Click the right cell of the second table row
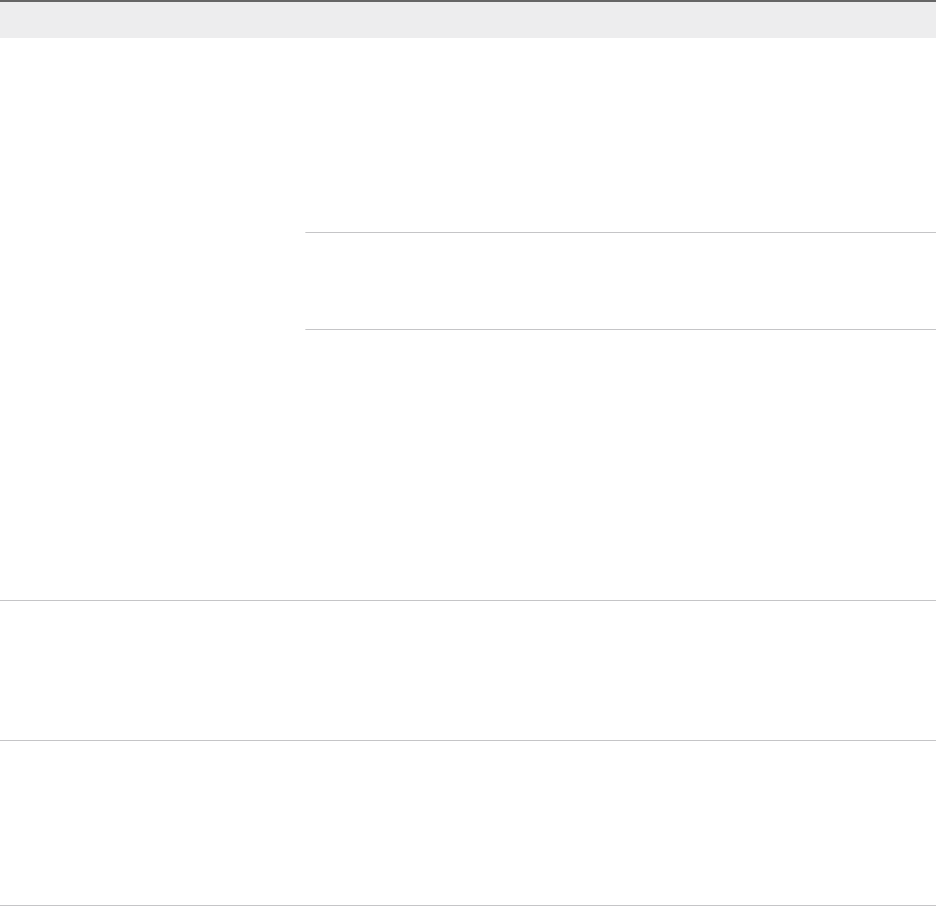The width and height of the screenshot is (936, 906). pyautogui.click(x=620, y=670)
